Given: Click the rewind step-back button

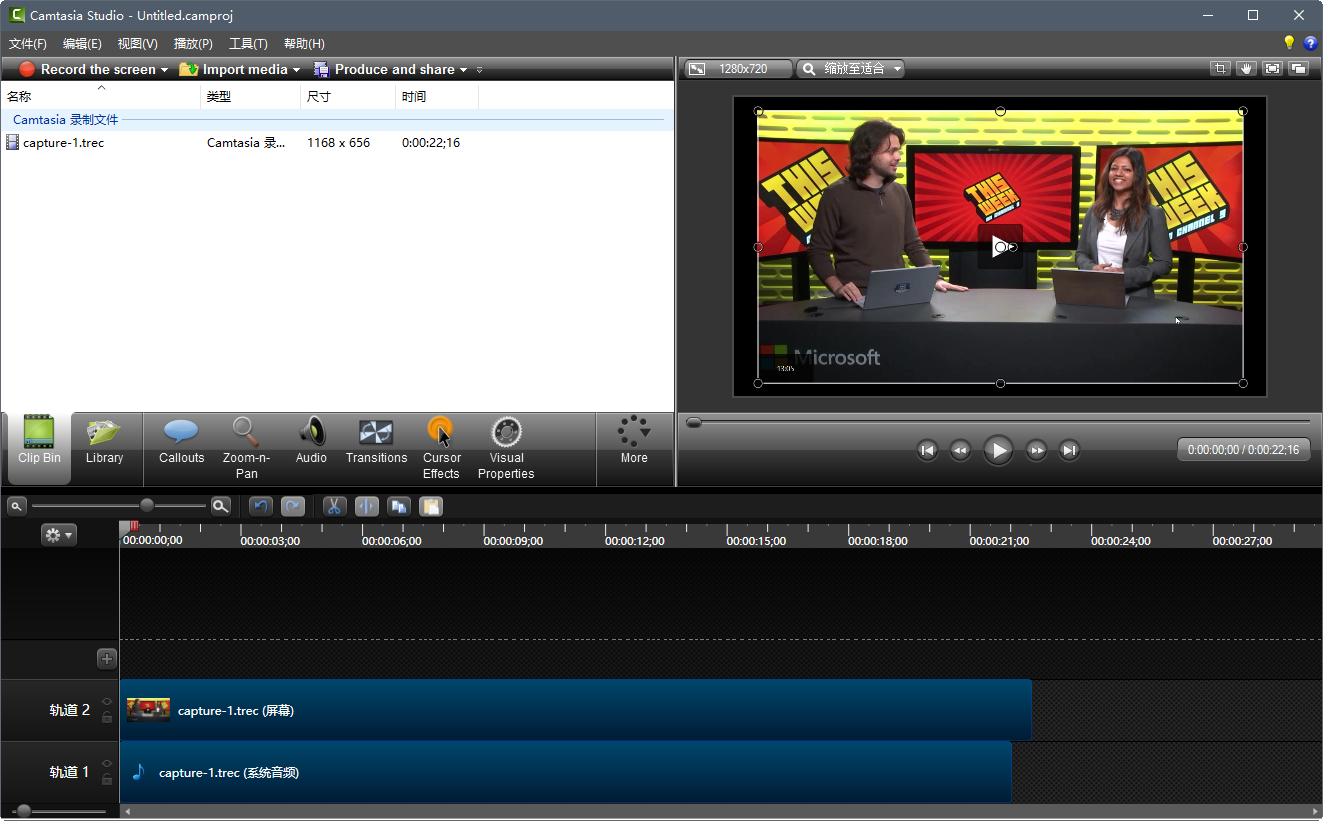Looking at the screenshot, I should [x=960, y=450].
